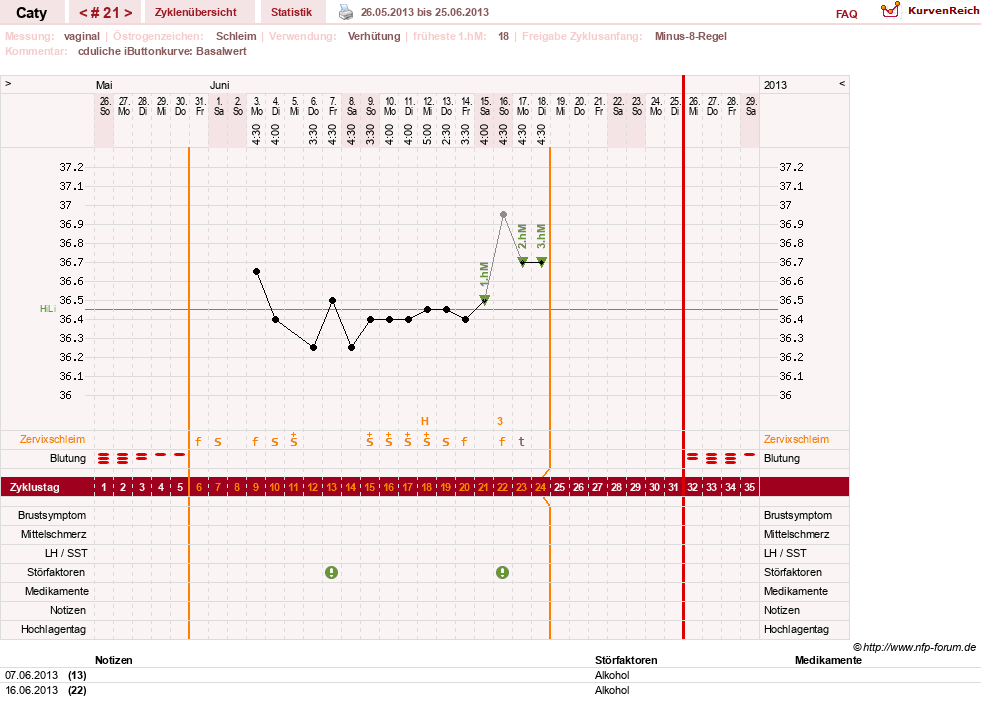
Task: Click the 3.hM green triangle marker
Action: point(542,261)
